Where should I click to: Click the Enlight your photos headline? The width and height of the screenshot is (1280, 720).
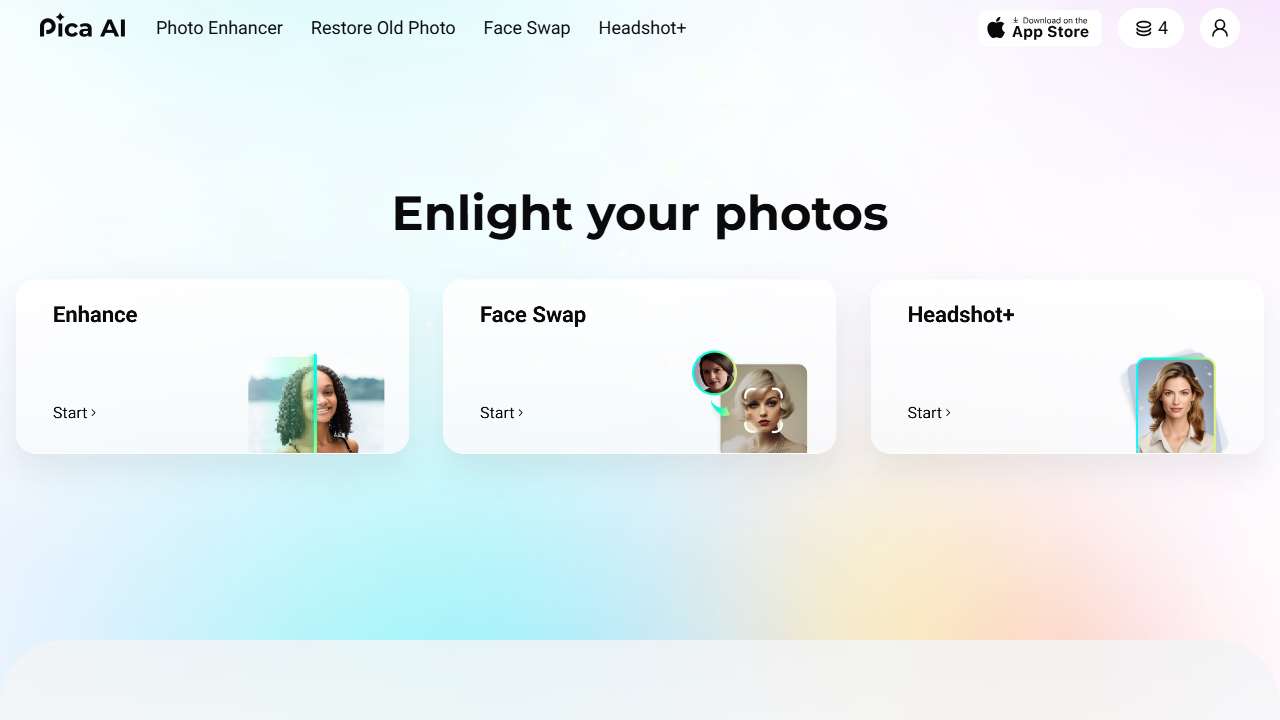[640, 213]
